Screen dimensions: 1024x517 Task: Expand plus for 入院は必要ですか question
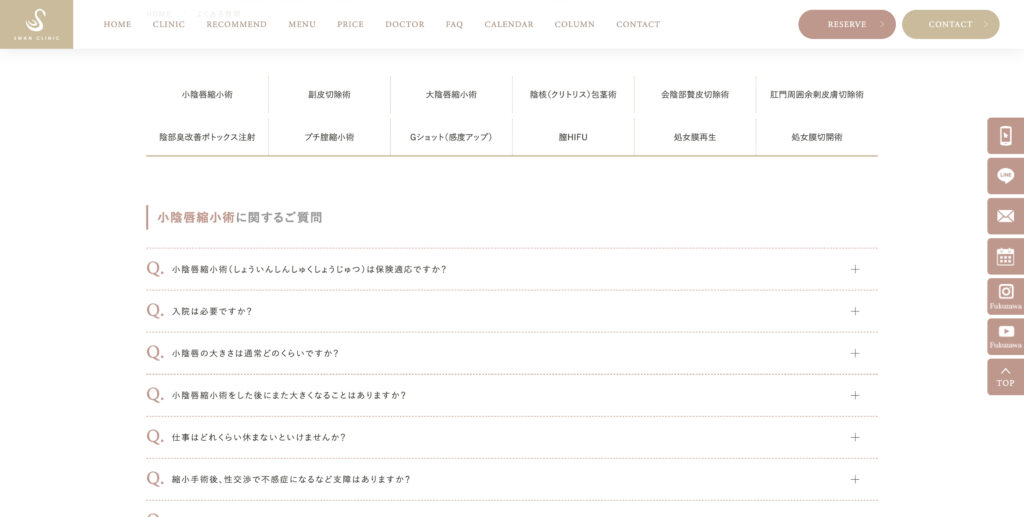[855, 311]
